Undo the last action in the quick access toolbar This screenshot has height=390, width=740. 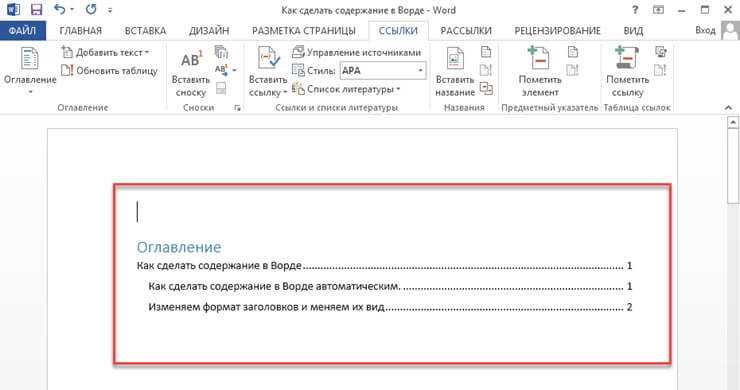point(59,9)
